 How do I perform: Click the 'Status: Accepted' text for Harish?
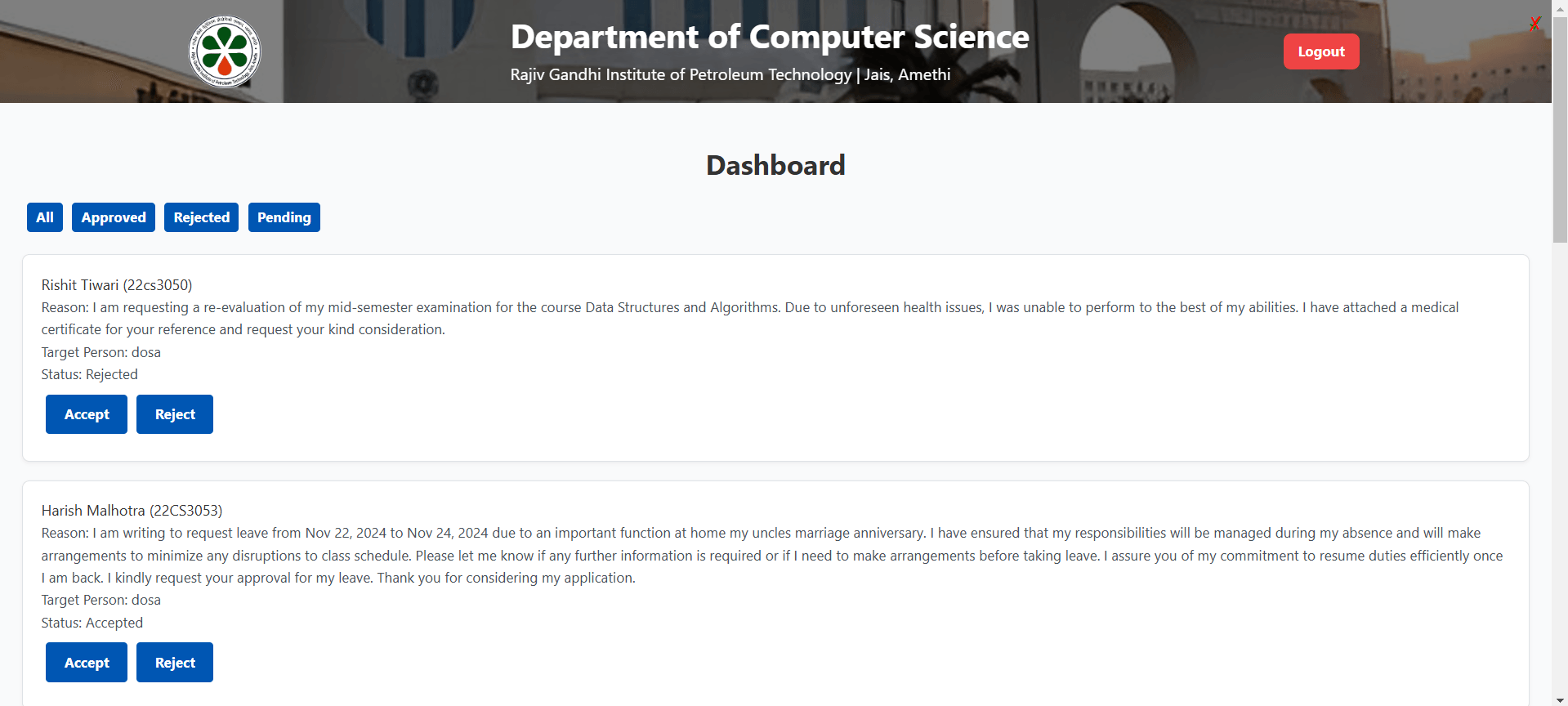92,623
